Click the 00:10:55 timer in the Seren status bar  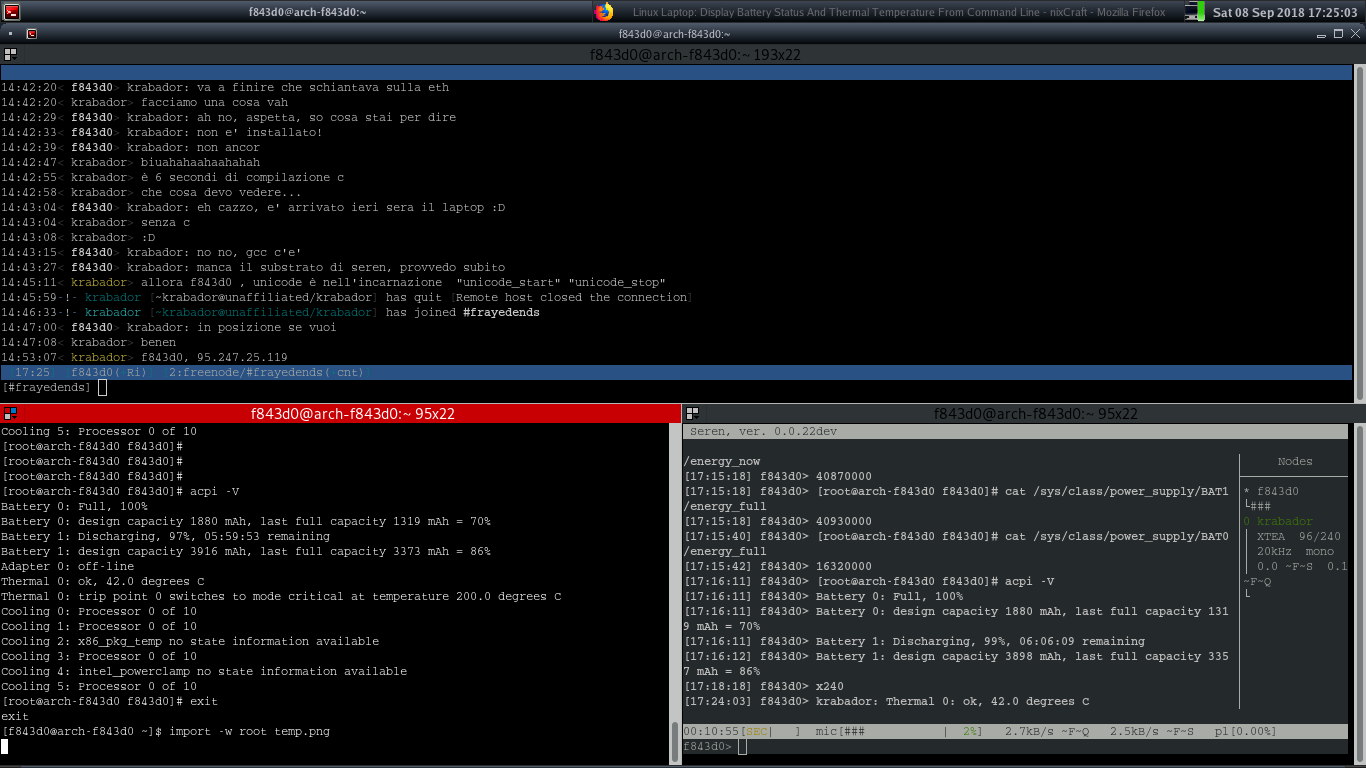tap(711, 732)
